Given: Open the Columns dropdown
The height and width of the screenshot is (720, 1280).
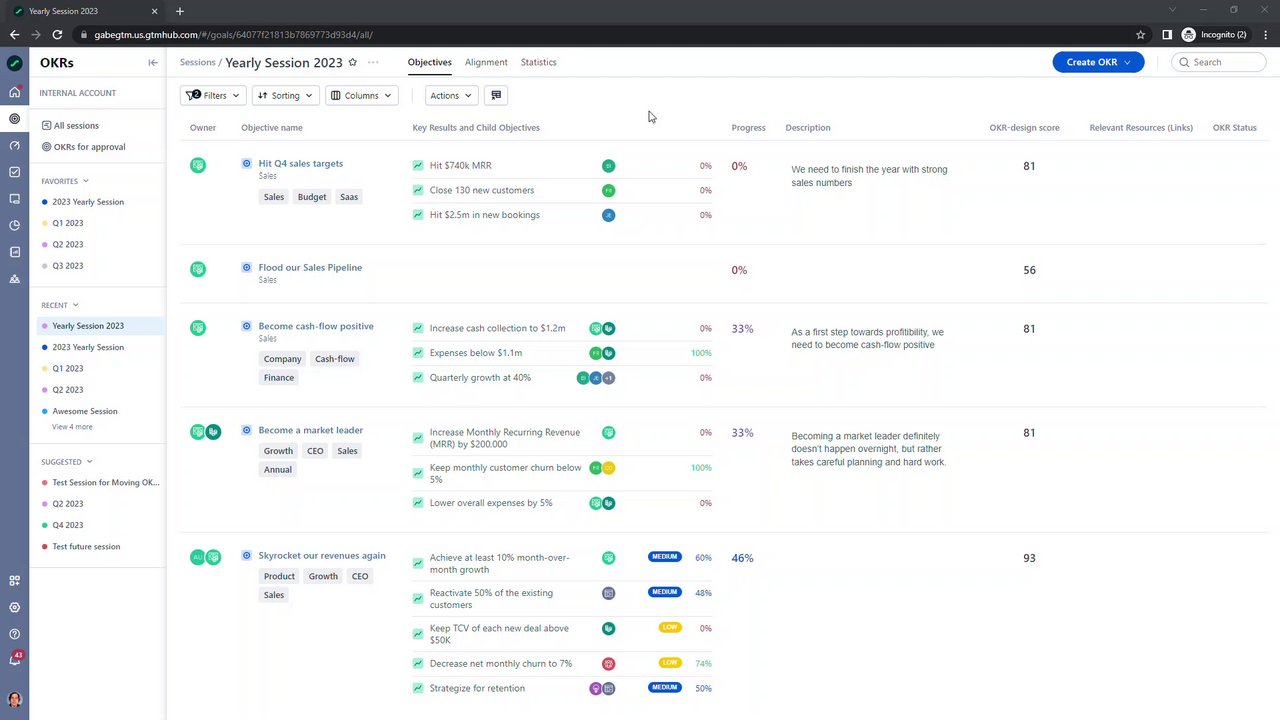Looking at the screenshot, I should pos(361,95).
